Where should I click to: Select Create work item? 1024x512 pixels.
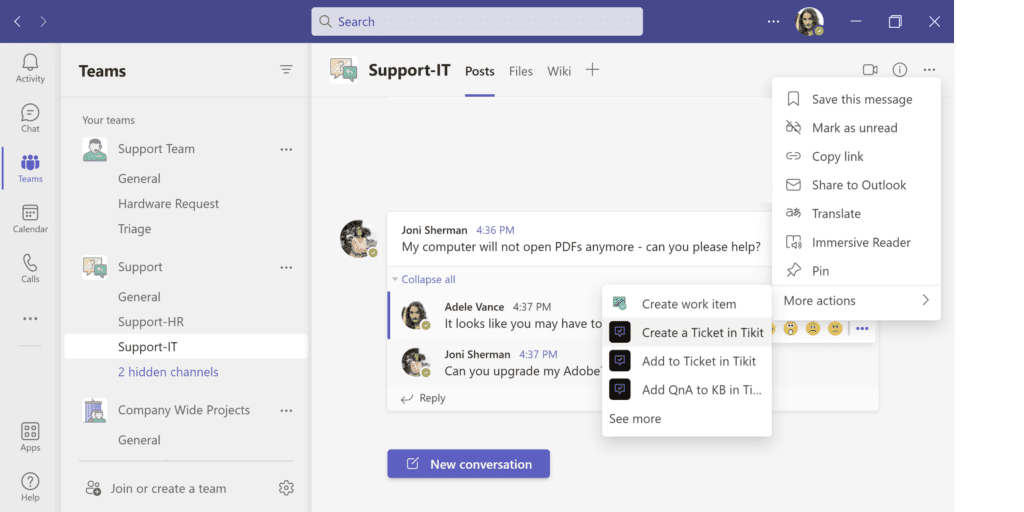tap(686, 304)
